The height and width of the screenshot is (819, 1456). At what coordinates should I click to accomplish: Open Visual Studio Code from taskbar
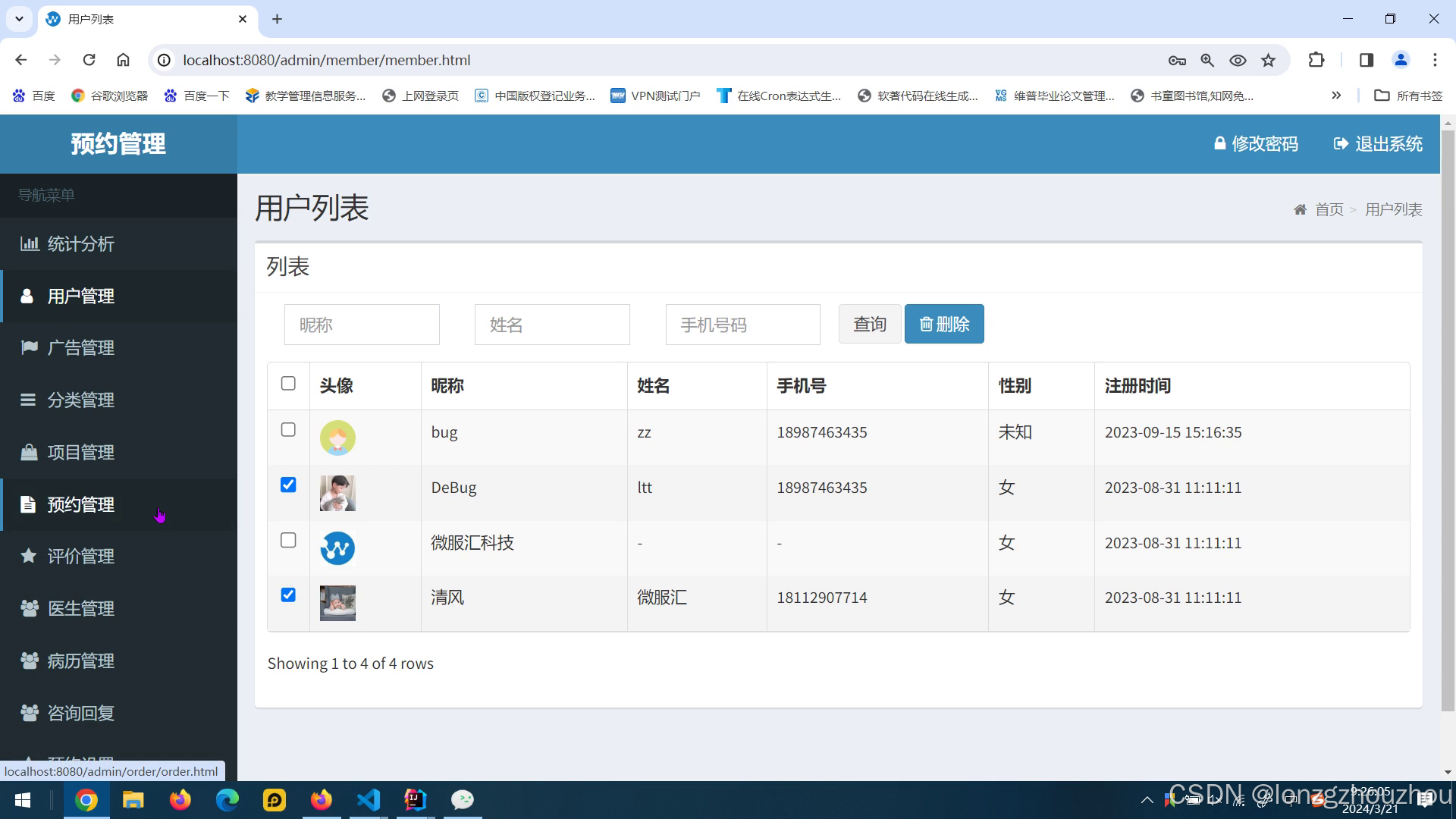[x=369, y=799]
